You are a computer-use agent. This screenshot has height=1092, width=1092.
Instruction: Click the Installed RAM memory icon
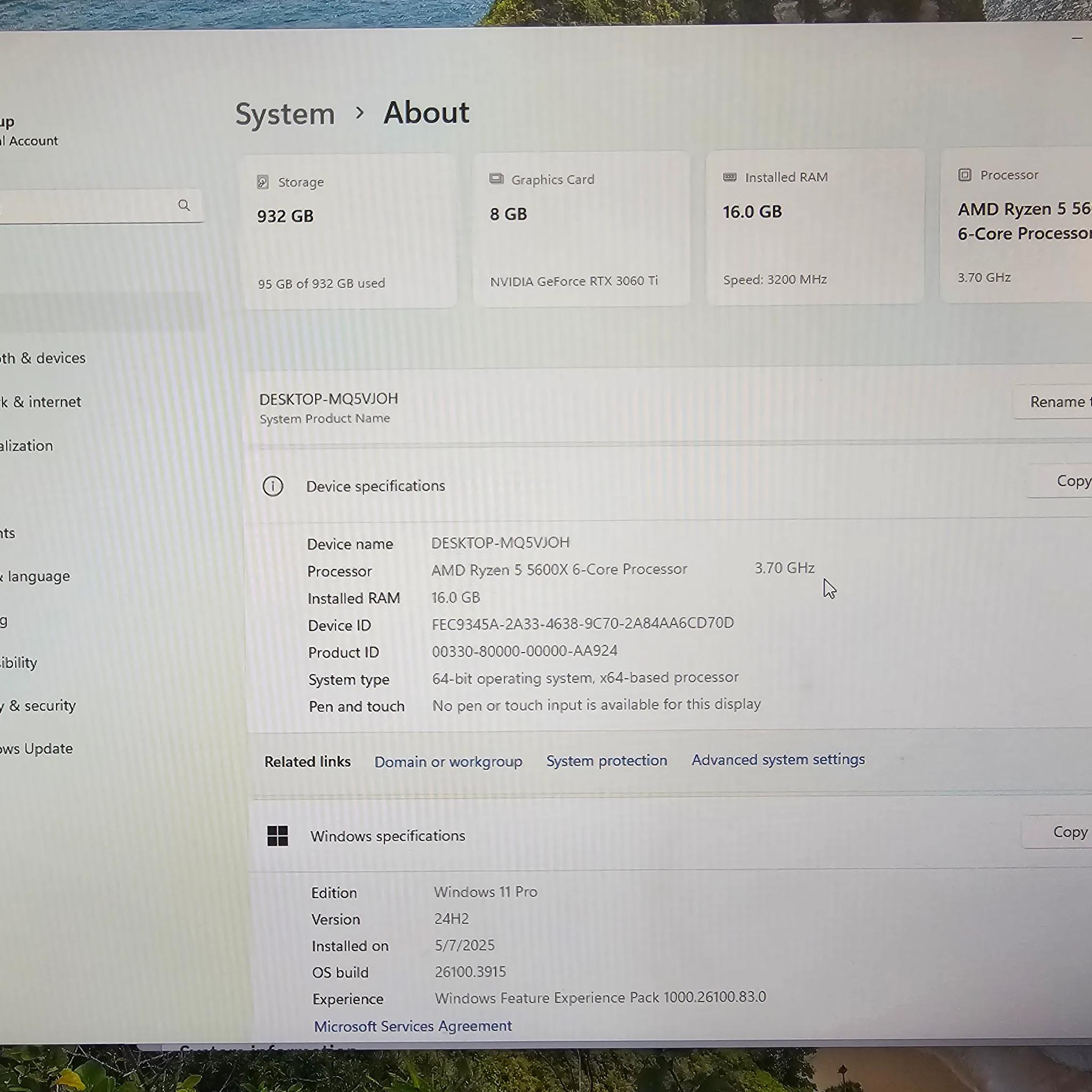(730, 177)
